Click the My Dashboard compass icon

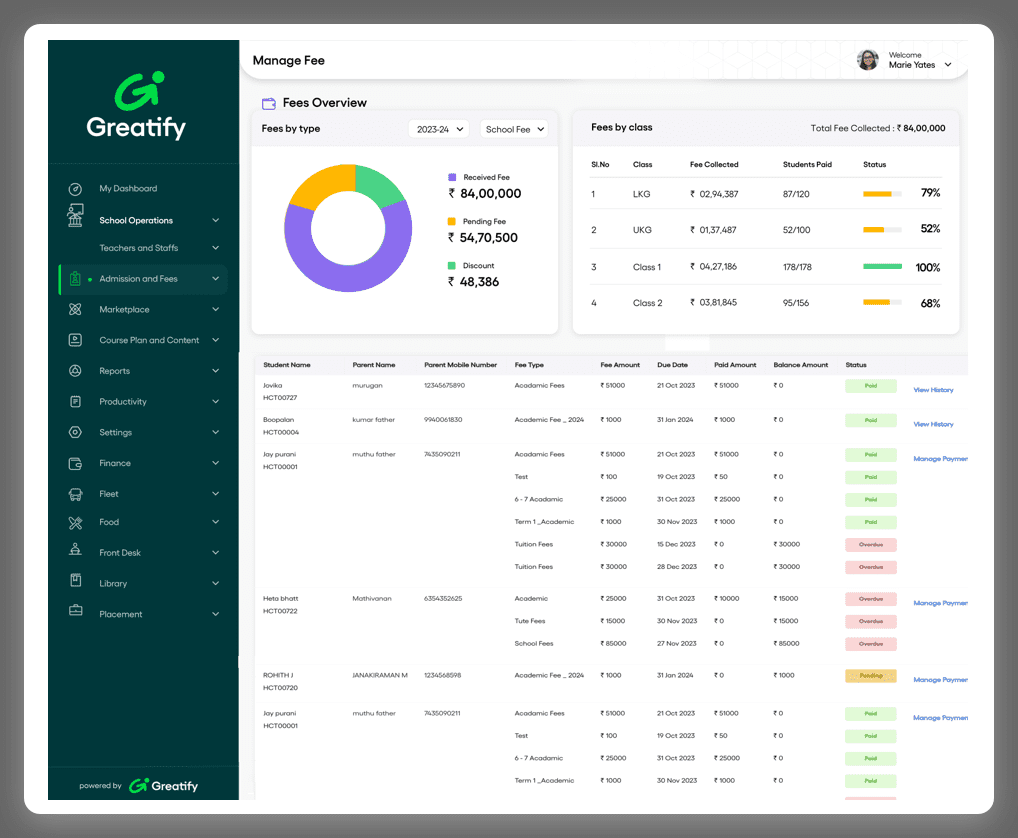pyautogui.click(x=75, y=189)
